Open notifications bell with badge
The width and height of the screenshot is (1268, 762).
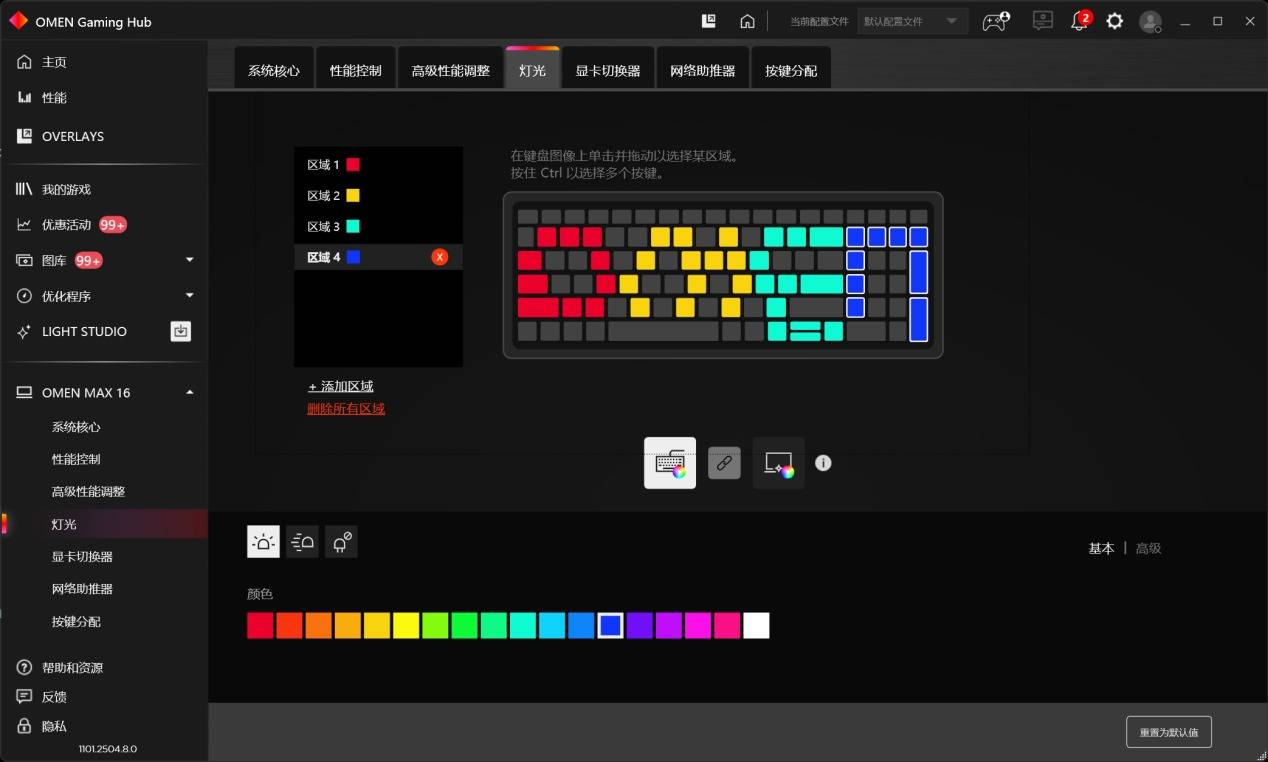click(1080, 21)
